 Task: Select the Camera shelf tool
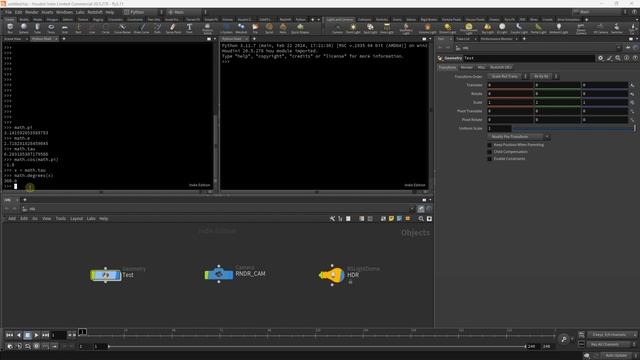coord(338,28)
